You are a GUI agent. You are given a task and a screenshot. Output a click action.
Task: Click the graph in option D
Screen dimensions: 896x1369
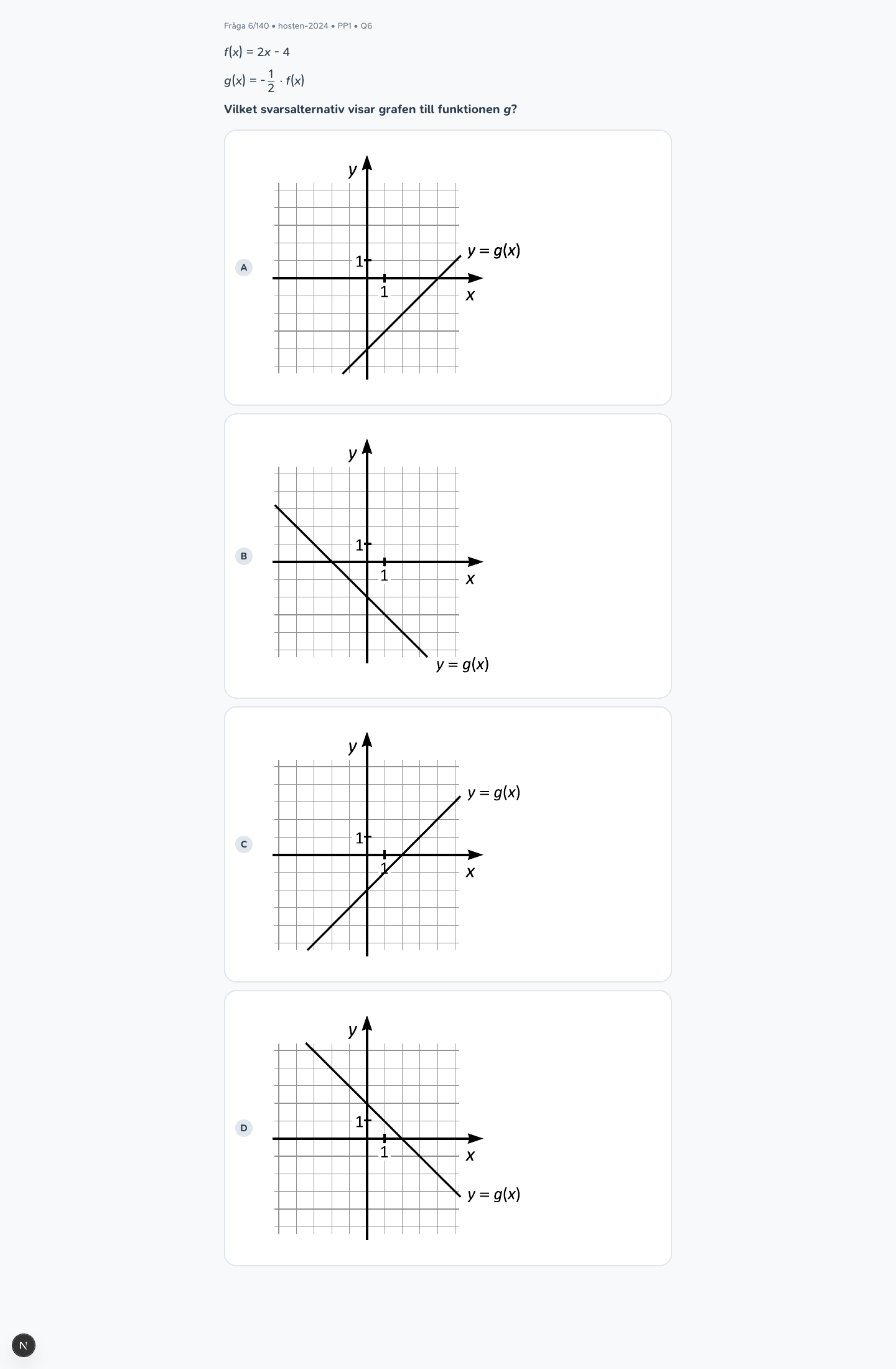pyautogui.click(x=396, y=1128)
